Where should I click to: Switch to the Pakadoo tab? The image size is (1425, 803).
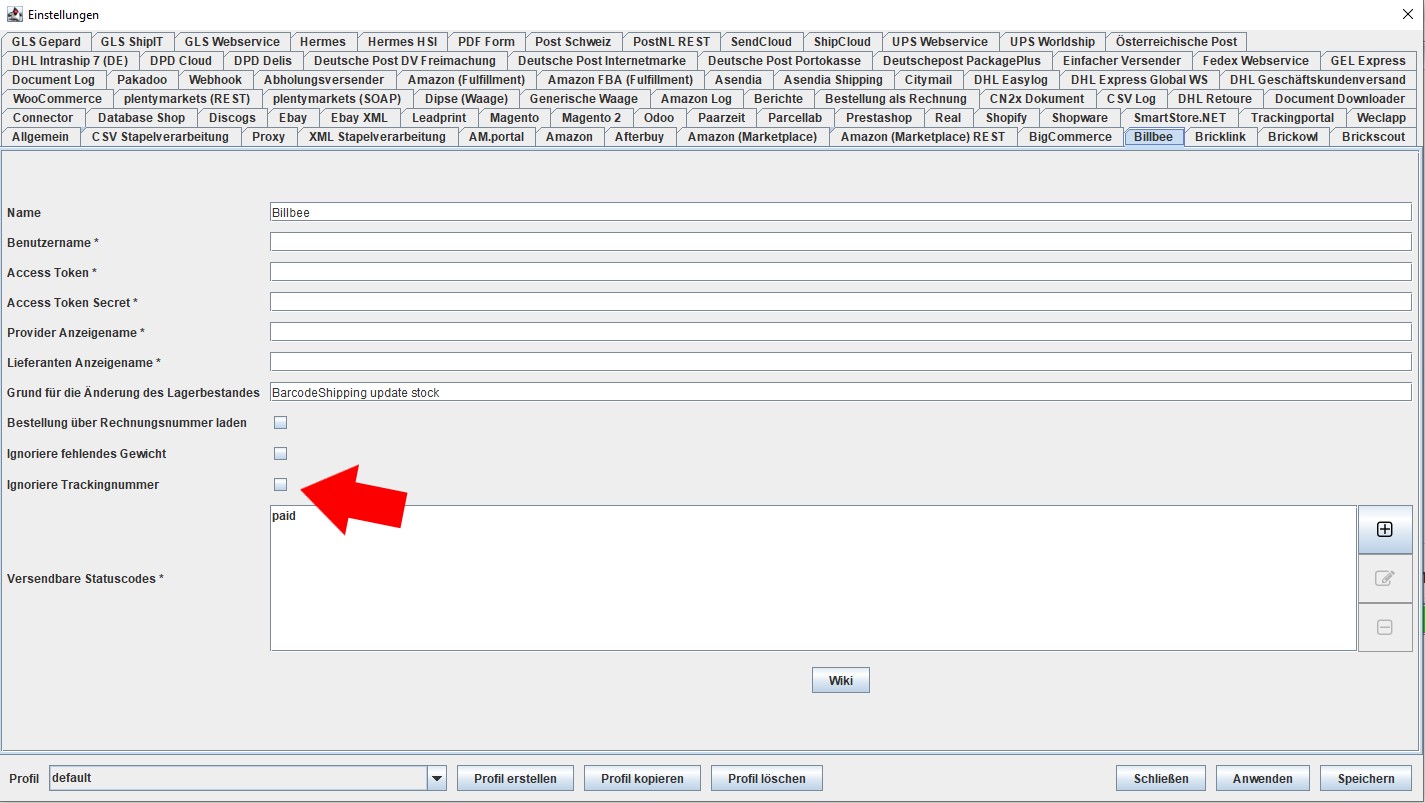coord(142,80)
